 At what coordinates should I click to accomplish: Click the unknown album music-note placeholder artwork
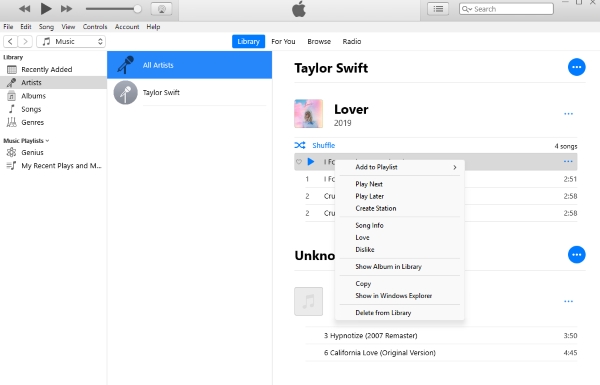tap(308, 301)
